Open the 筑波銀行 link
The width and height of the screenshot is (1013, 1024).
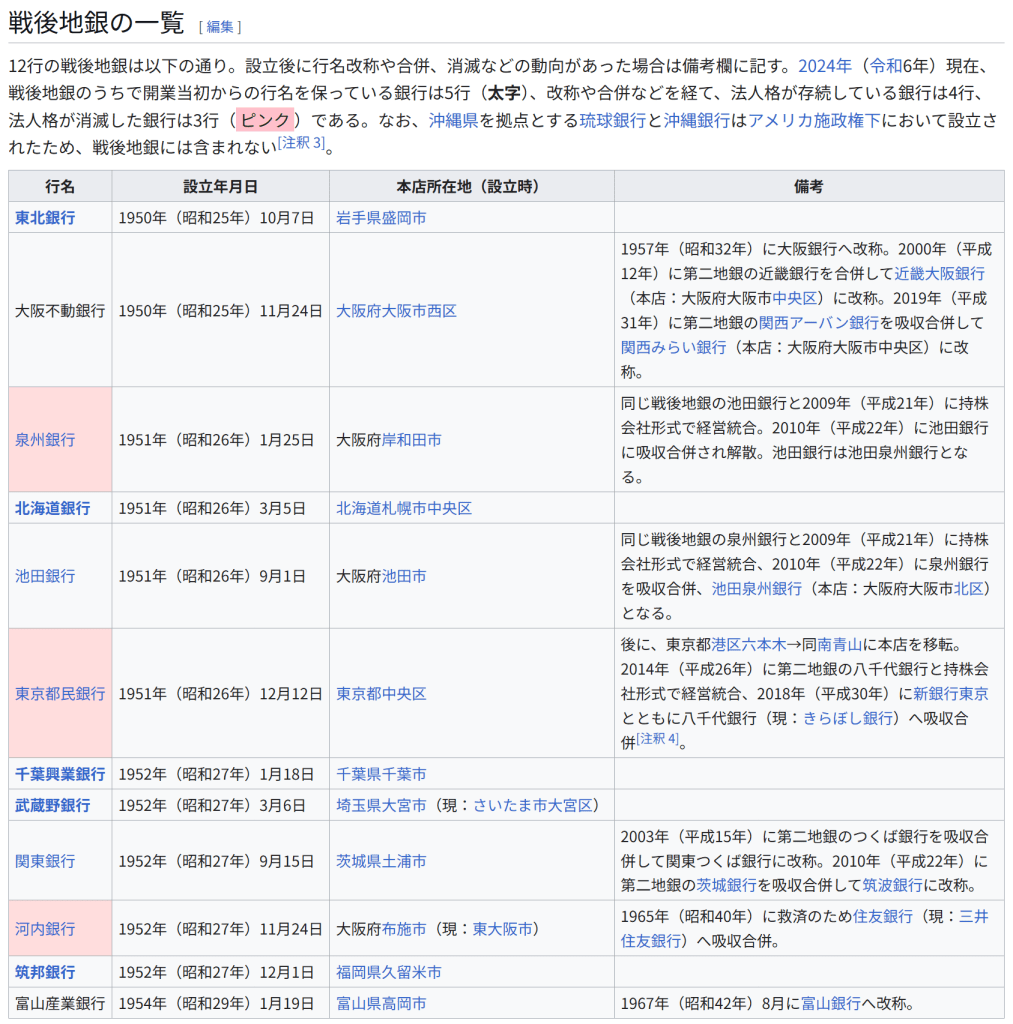(x=892, y=885)
